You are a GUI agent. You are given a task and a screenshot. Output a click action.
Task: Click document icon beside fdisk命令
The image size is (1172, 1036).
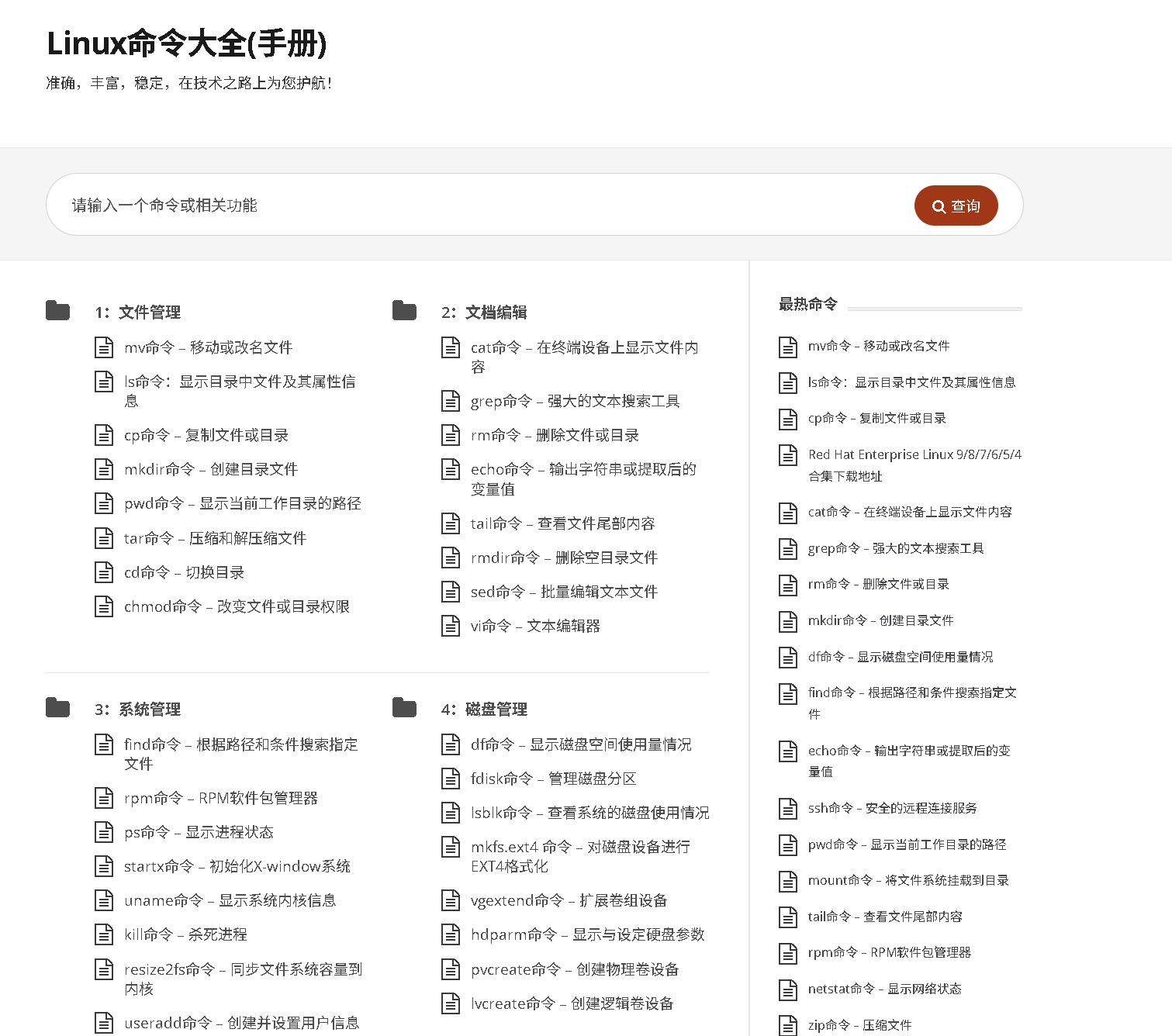tap(451, 779)
